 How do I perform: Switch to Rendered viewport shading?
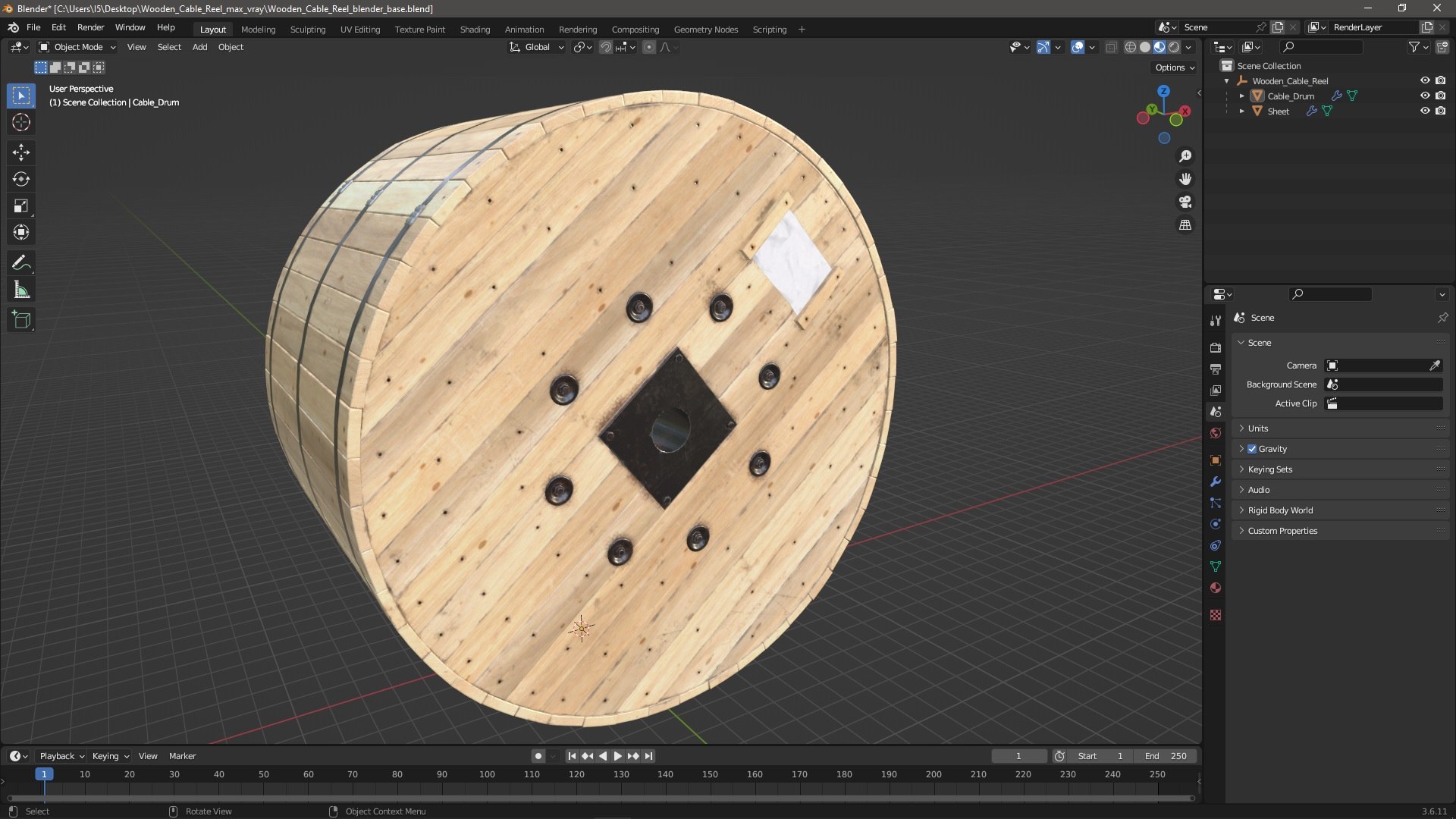(1174, 47)
